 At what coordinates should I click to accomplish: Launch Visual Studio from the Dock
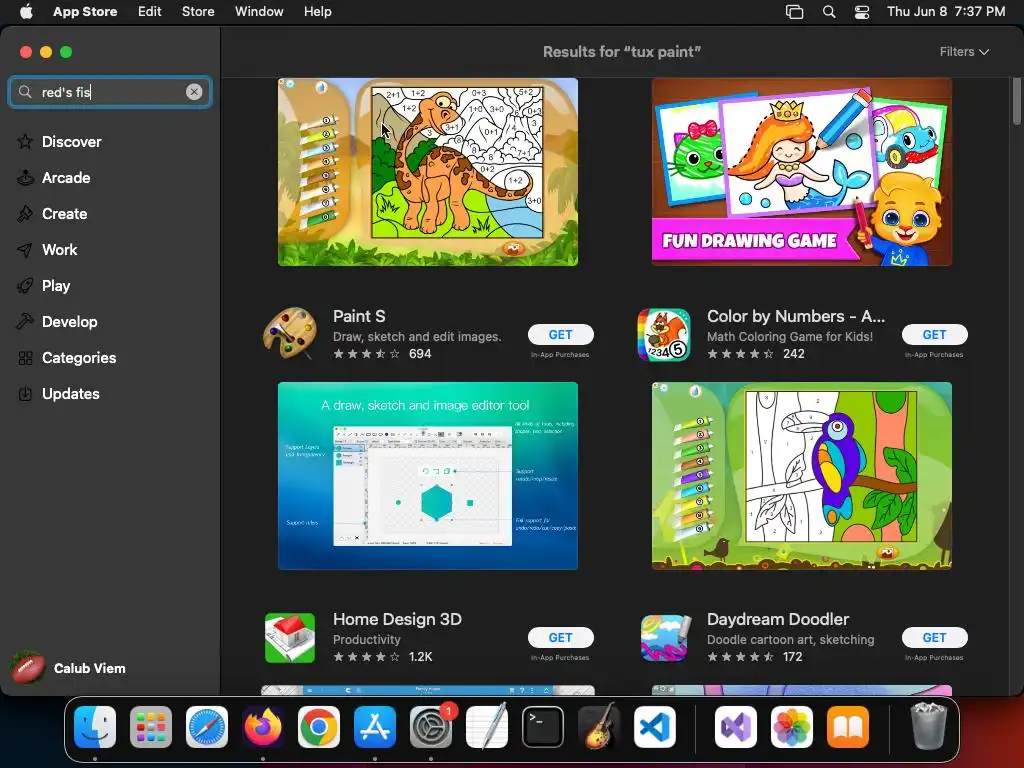coord(736,727)
